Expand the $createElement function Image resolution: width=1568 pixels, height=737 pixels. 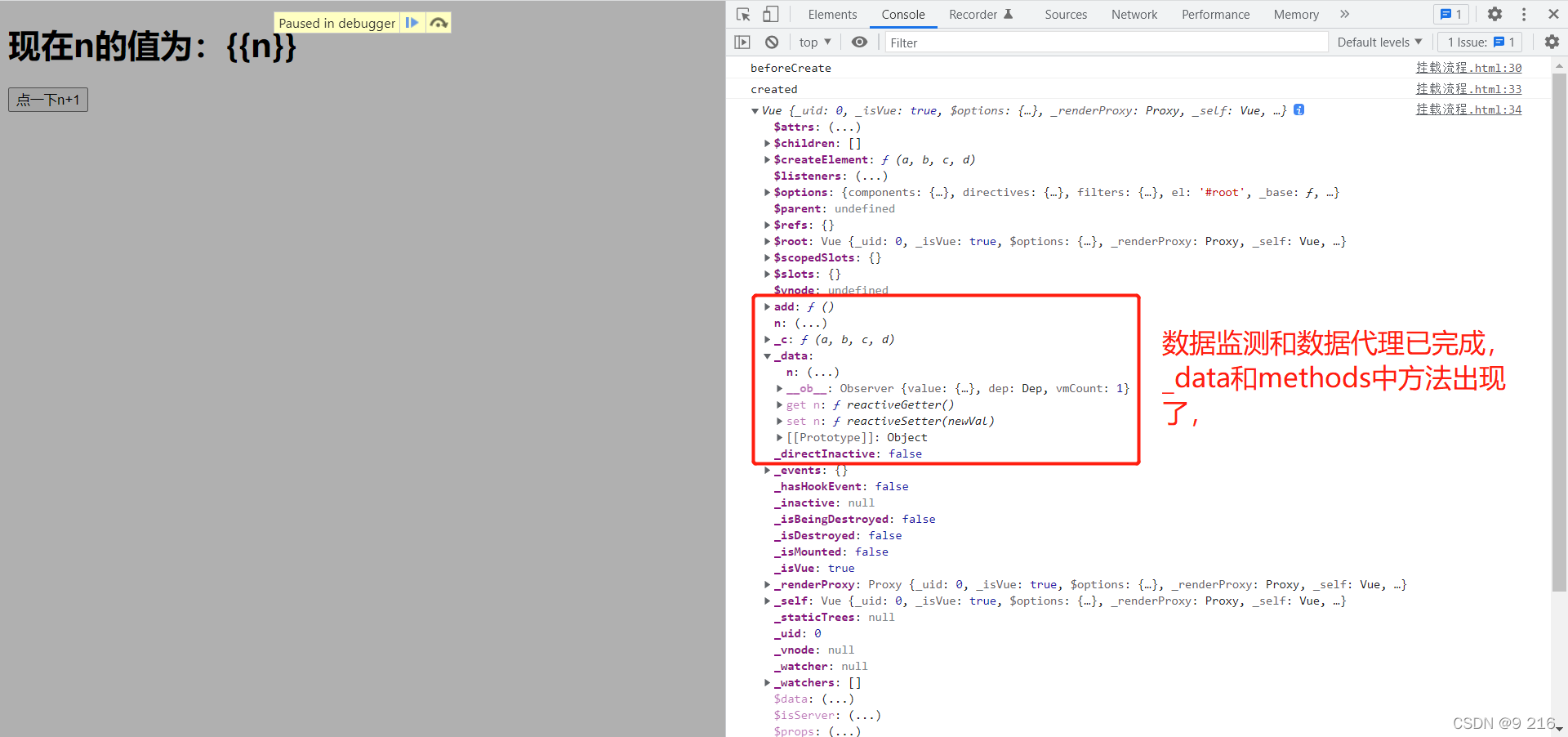pos(767,160)
